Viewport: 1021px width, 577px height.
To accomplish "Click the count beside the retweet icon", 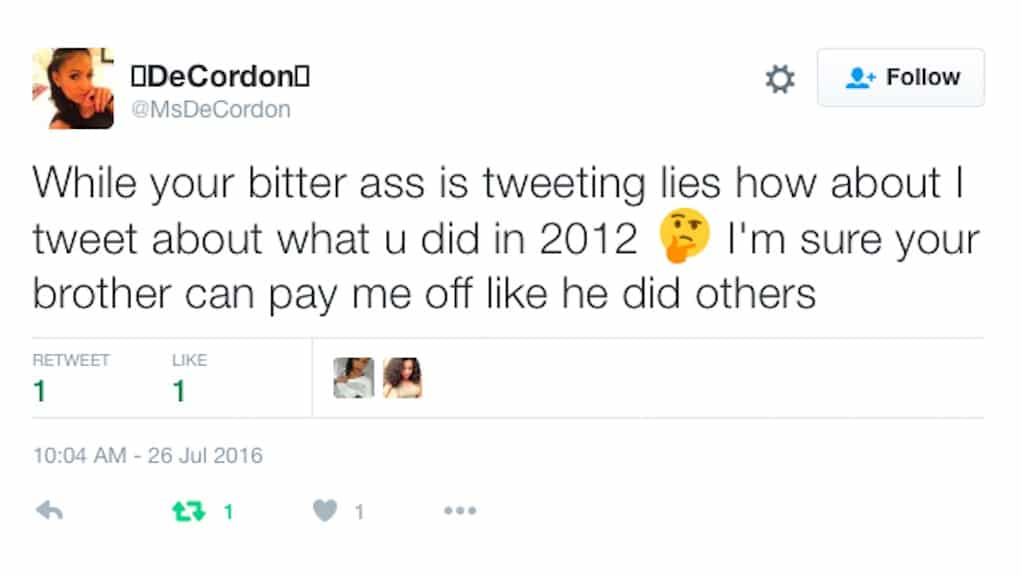I will tap(229, 512).
